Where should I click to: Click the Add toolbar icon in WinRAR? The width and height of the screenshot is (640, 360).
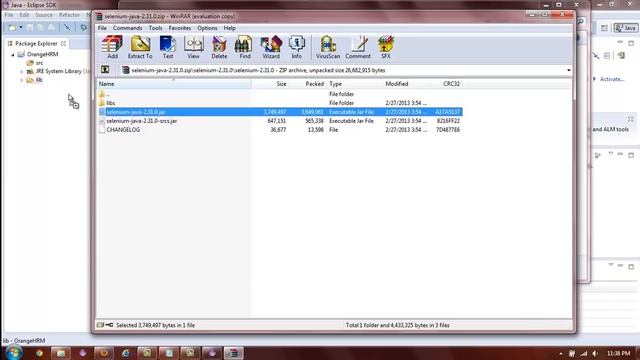(112, 47)
